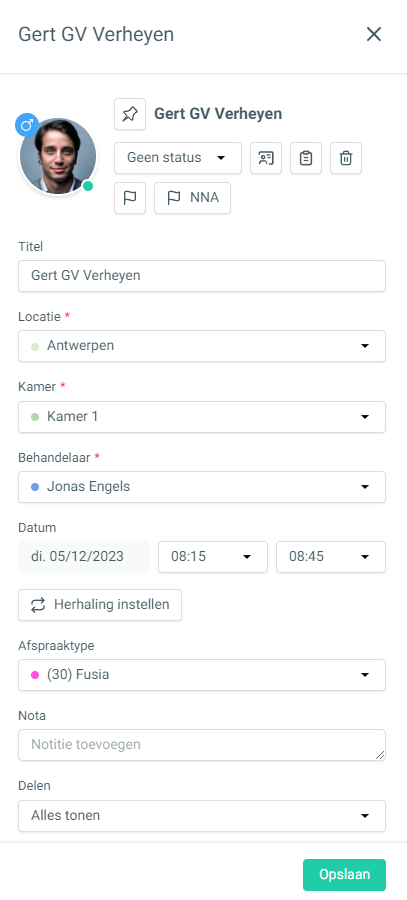
Task: Click the plain flag icon button
Action: [130, 198]
